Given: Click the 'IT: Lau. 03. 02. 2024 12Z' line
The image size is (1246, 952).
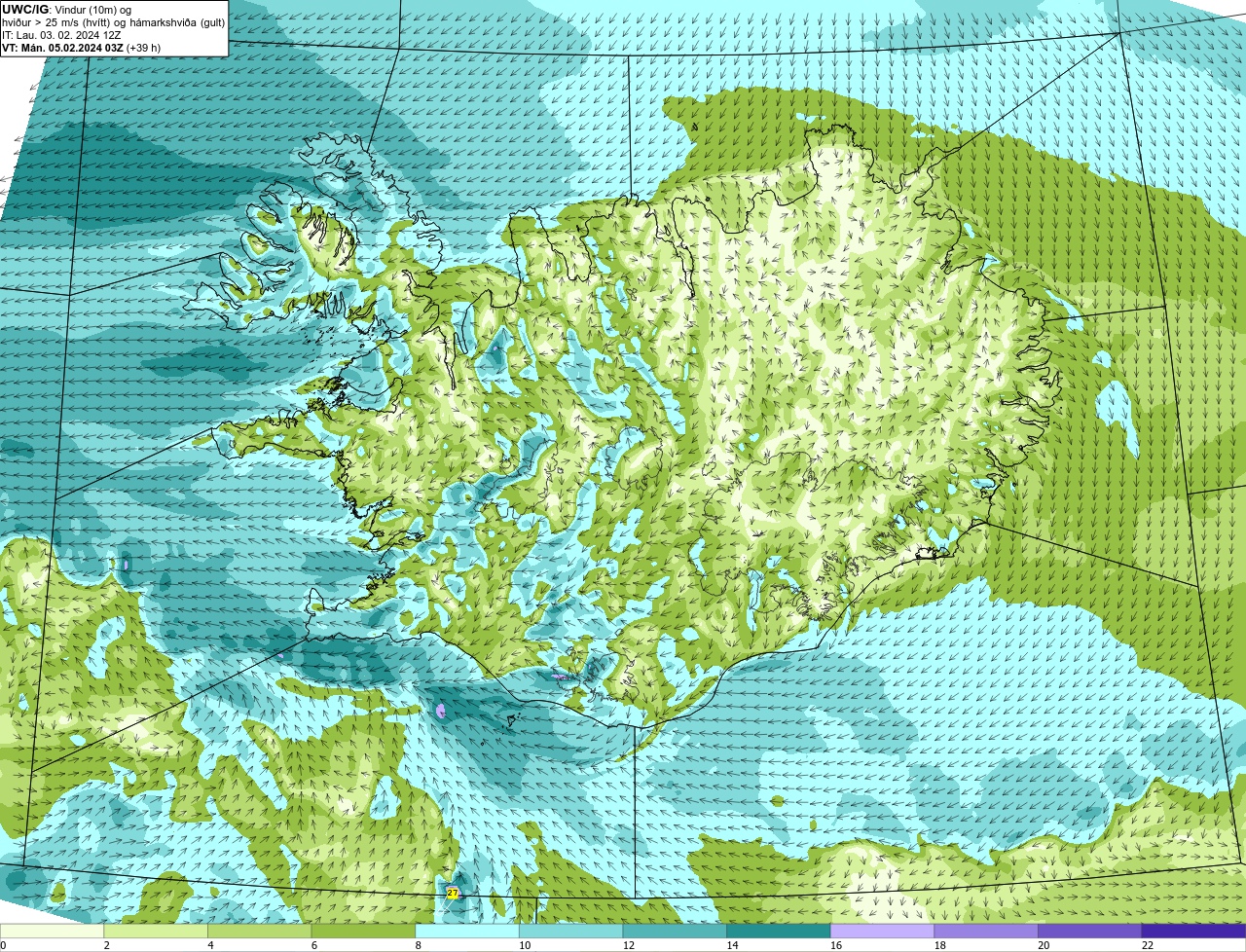Looking at the screenshot, I should point(61,35).
